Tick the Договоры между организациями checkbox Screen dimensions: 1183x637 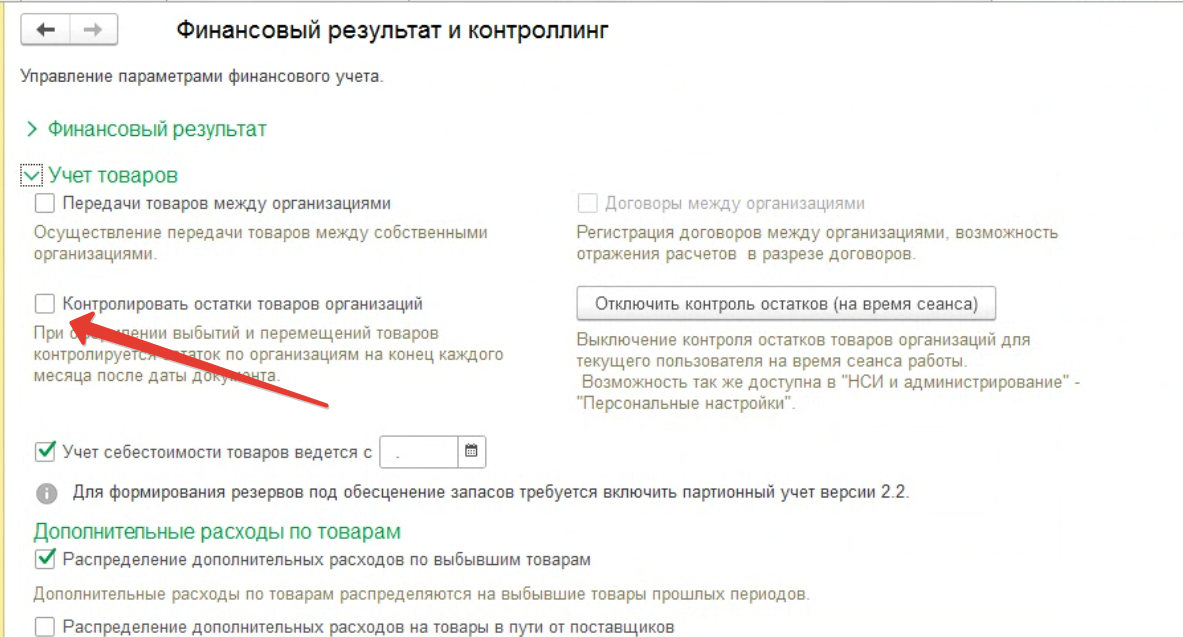point(588,204)
